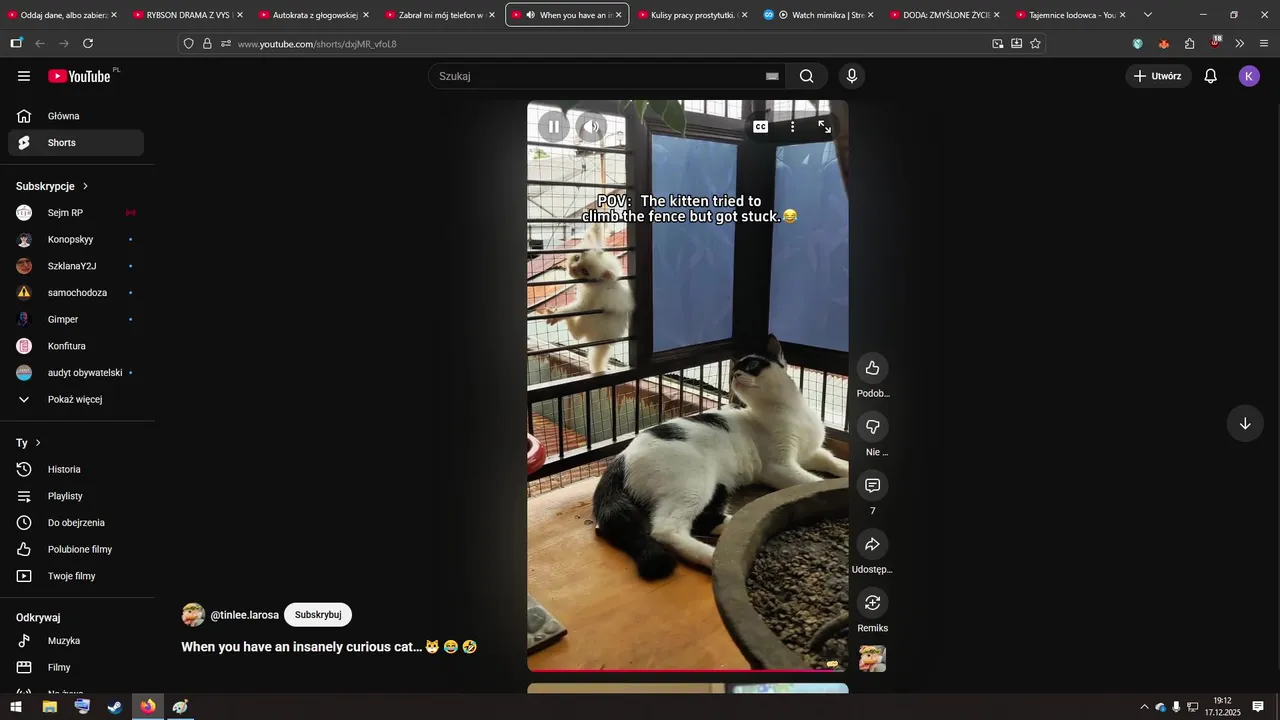The image size is (1280, 720).
Task: Open the Gimper subscription
Action: click(x=76, y=319)
